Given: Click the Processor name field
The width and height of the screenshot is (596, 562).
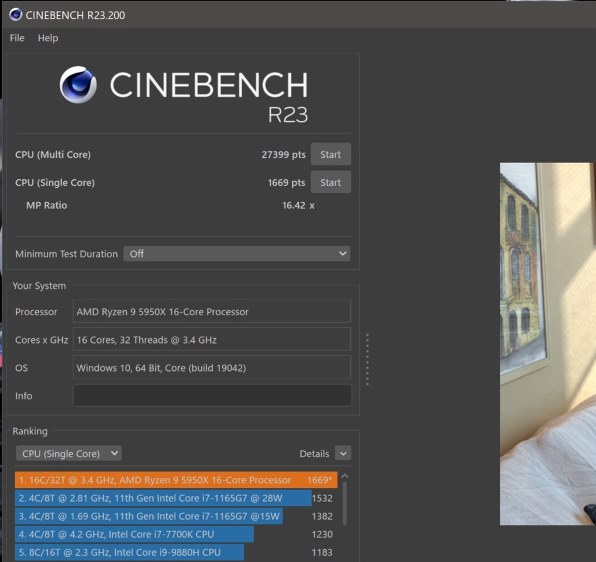Looking at the screenshot, I should [x=212, y=312].
